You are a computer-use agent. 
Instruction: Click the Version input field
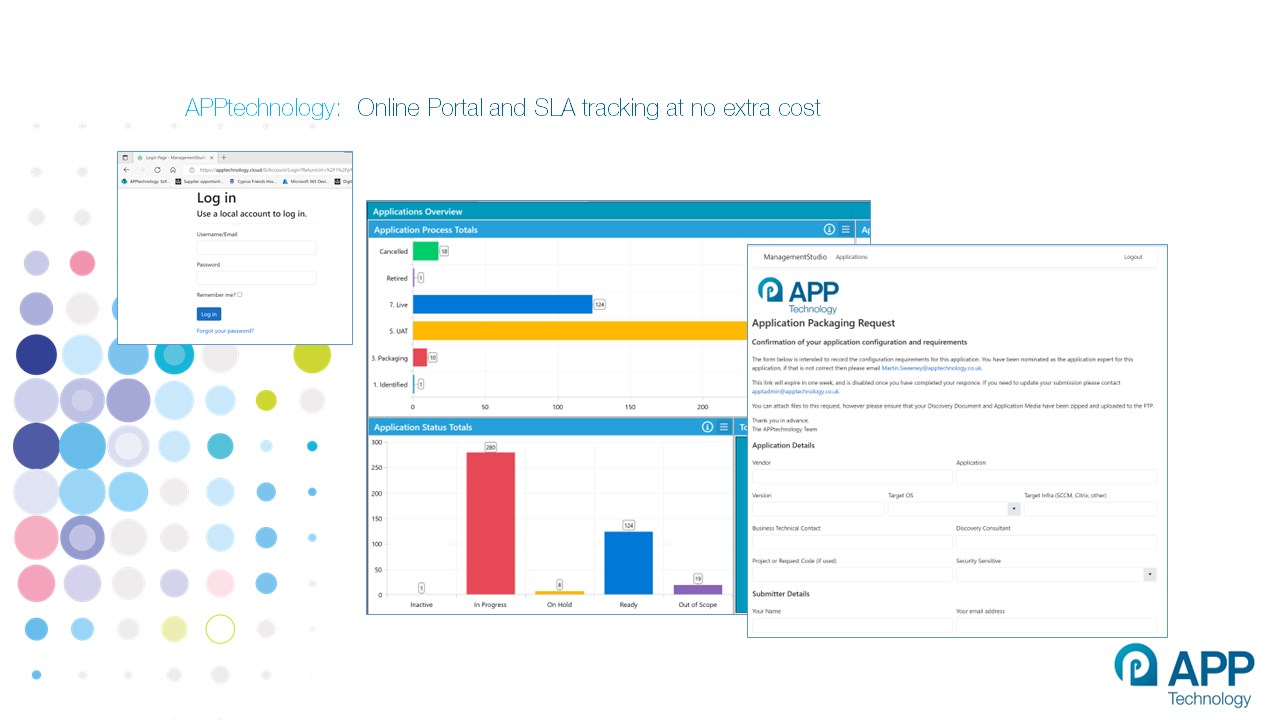tap(818, 509)
